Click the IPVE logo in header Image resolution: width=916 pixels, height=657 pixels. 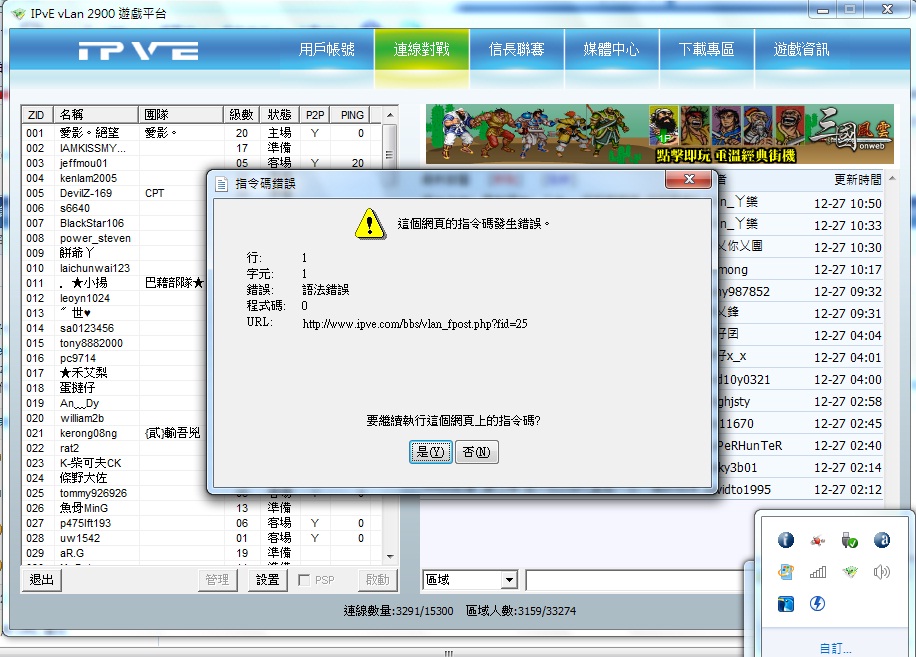pyautogui.click(x=138, y=51)
